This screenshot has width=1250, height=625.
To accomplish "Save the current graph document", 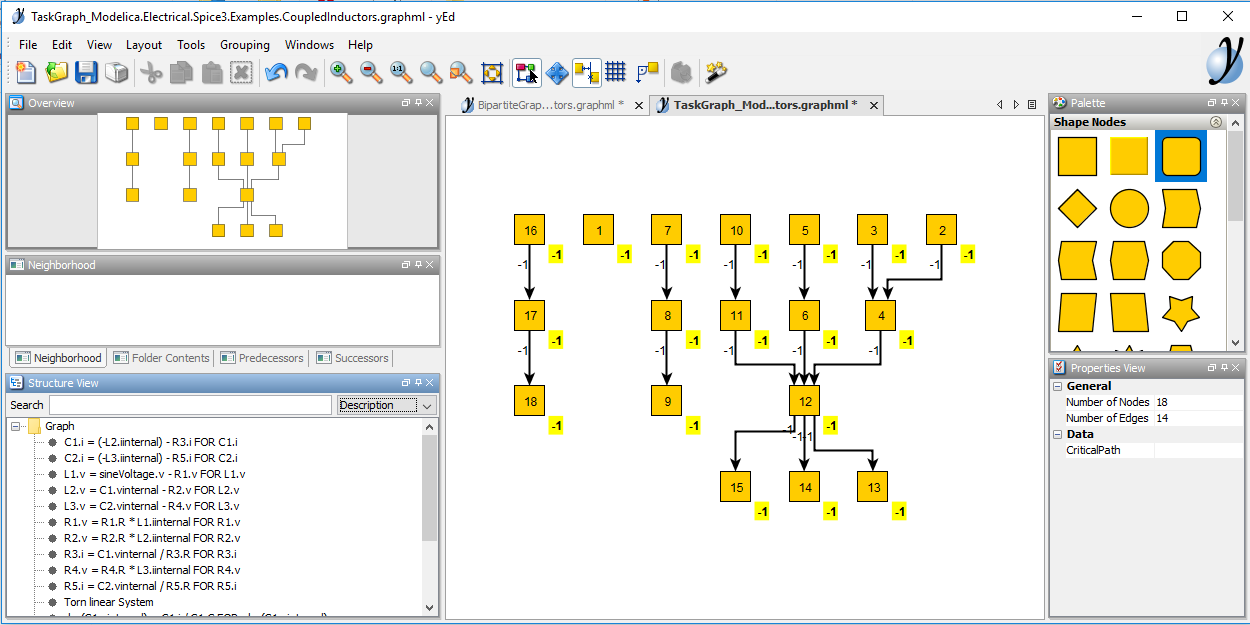I will (x=86, y=72).
